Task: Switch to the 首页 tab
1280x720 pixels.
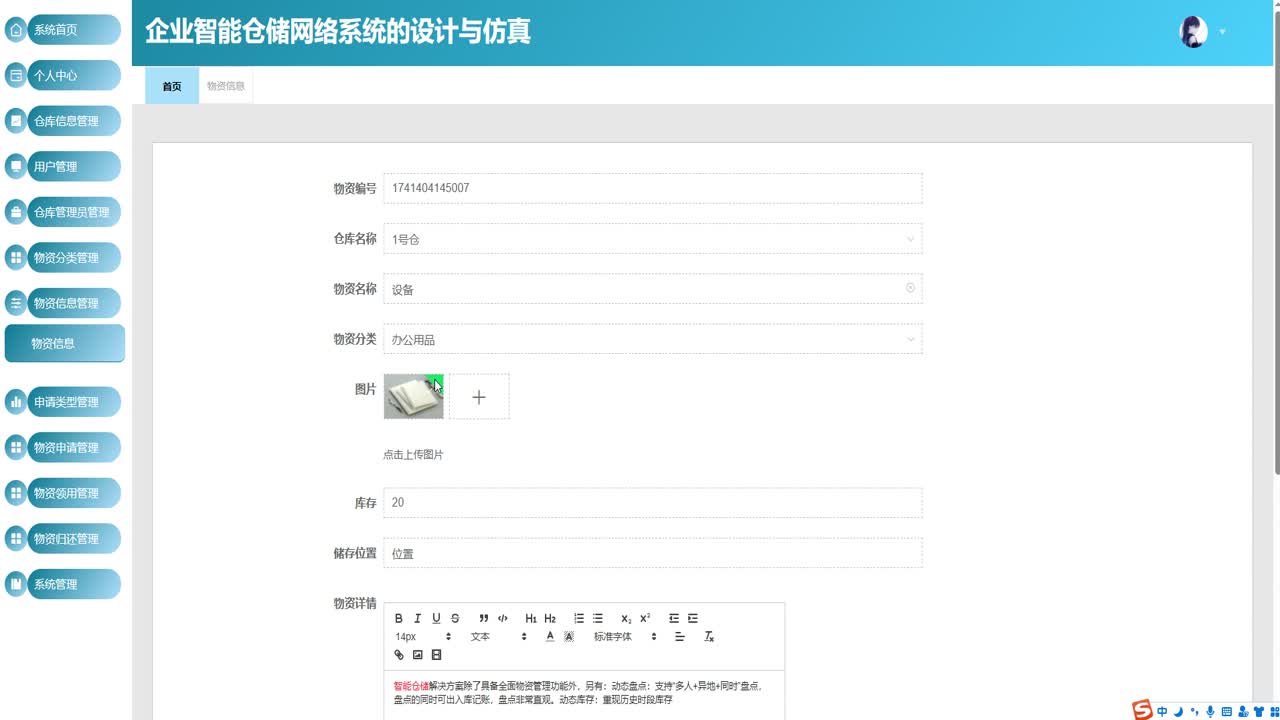Action: click(x=172, y=86)
